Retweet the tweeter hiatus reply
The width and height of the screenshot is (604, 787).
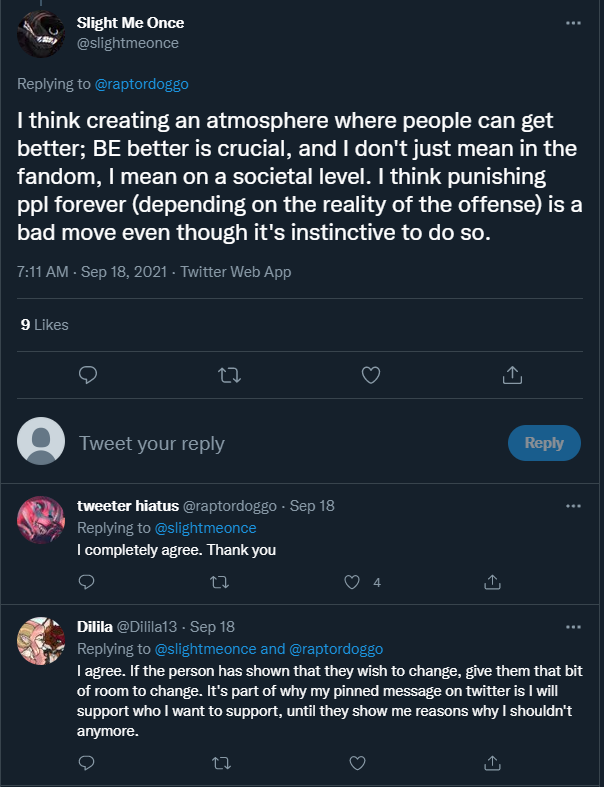coord(219,582)
